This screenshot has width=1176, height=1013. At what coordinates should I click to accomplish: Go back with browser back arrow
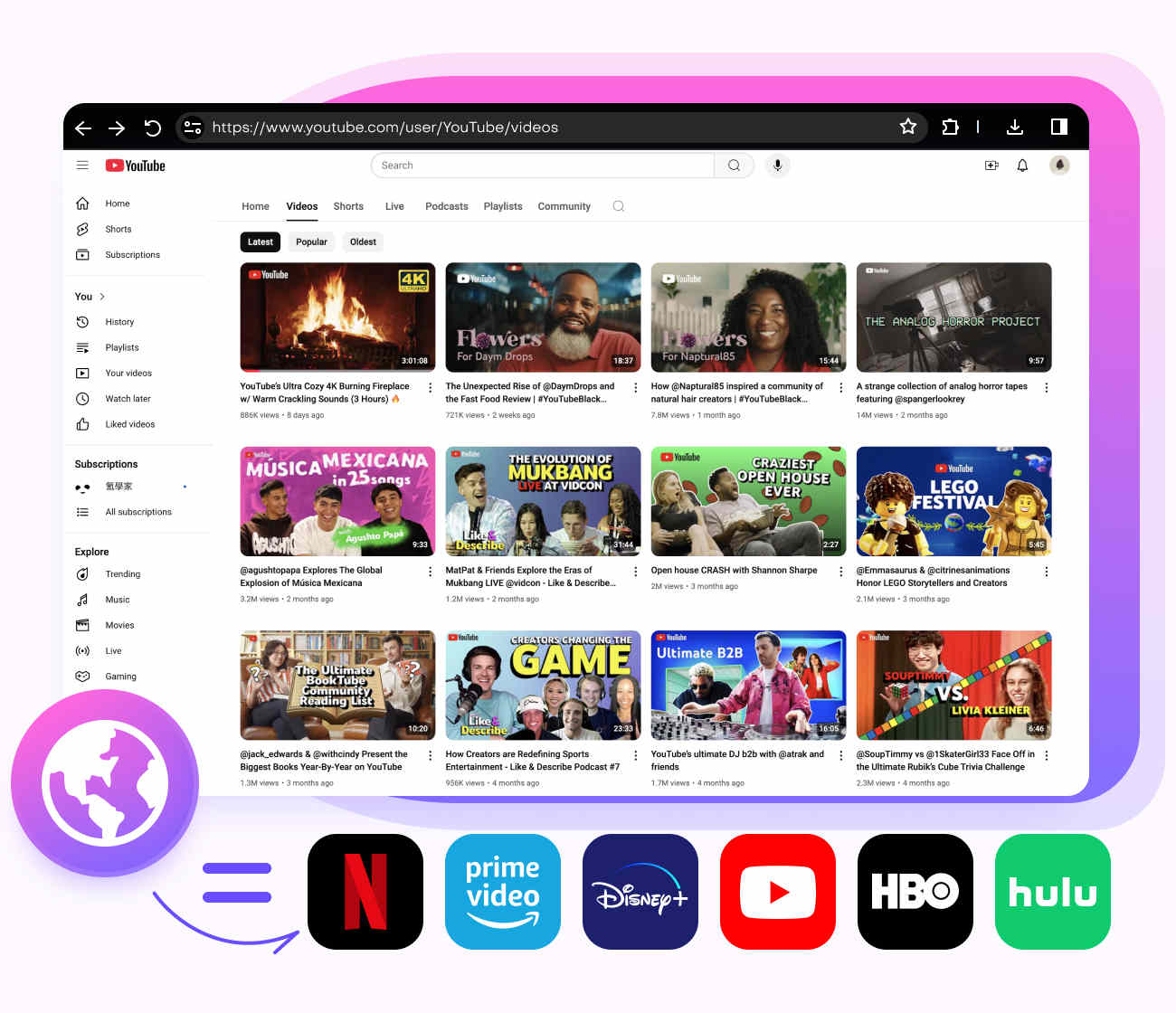tap(83, 128)
